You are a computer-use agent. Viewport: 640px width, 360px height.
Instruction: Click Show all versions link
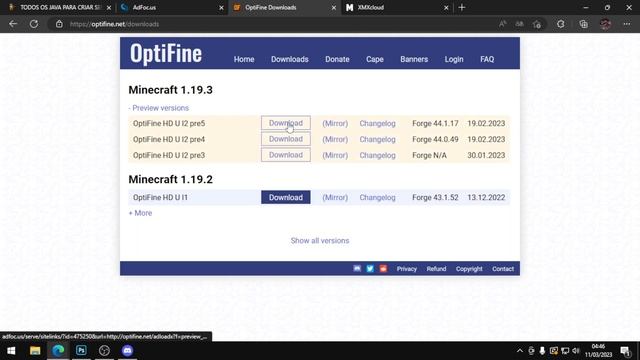(x=320, y=241)
